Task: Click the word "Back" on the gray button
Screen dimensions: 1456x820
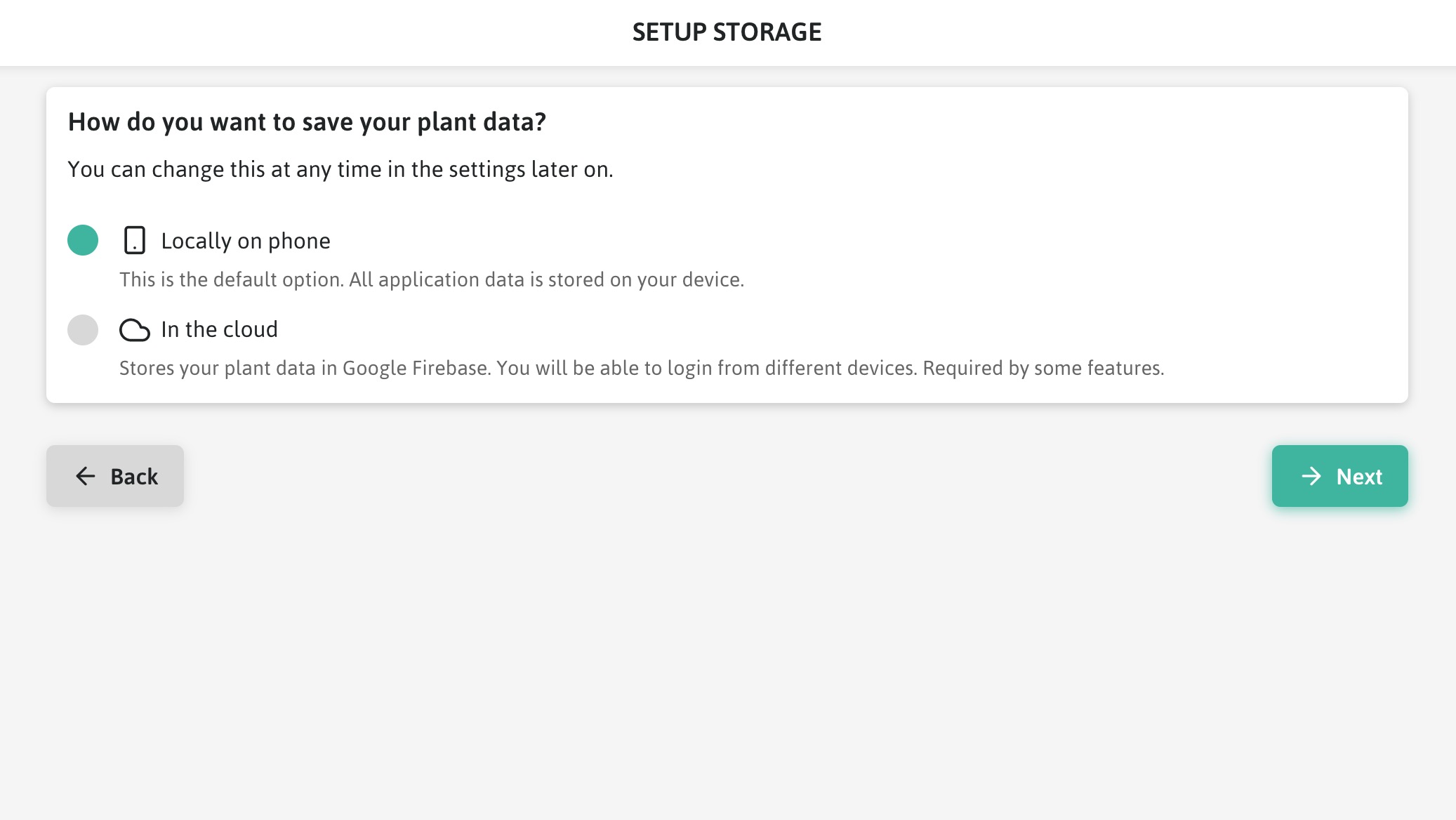Action: coord(134,477)
